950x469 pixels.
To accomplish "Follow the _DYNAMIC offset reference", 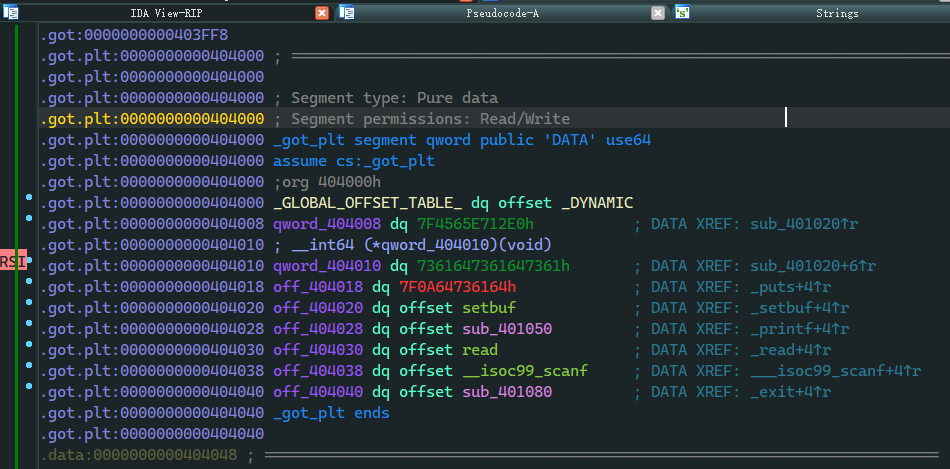I will pyautogui.click(x=597, y=203).
